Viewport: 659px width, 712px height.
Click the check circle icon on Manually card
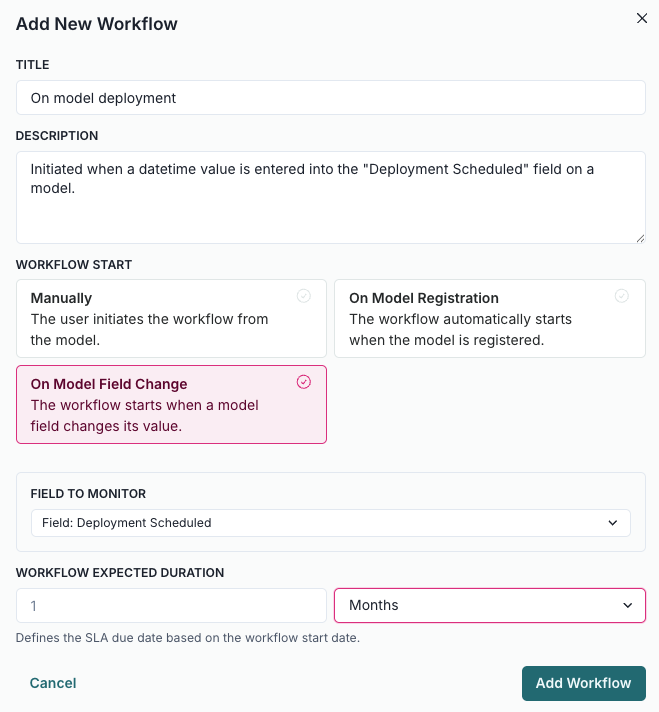[304, 296]
